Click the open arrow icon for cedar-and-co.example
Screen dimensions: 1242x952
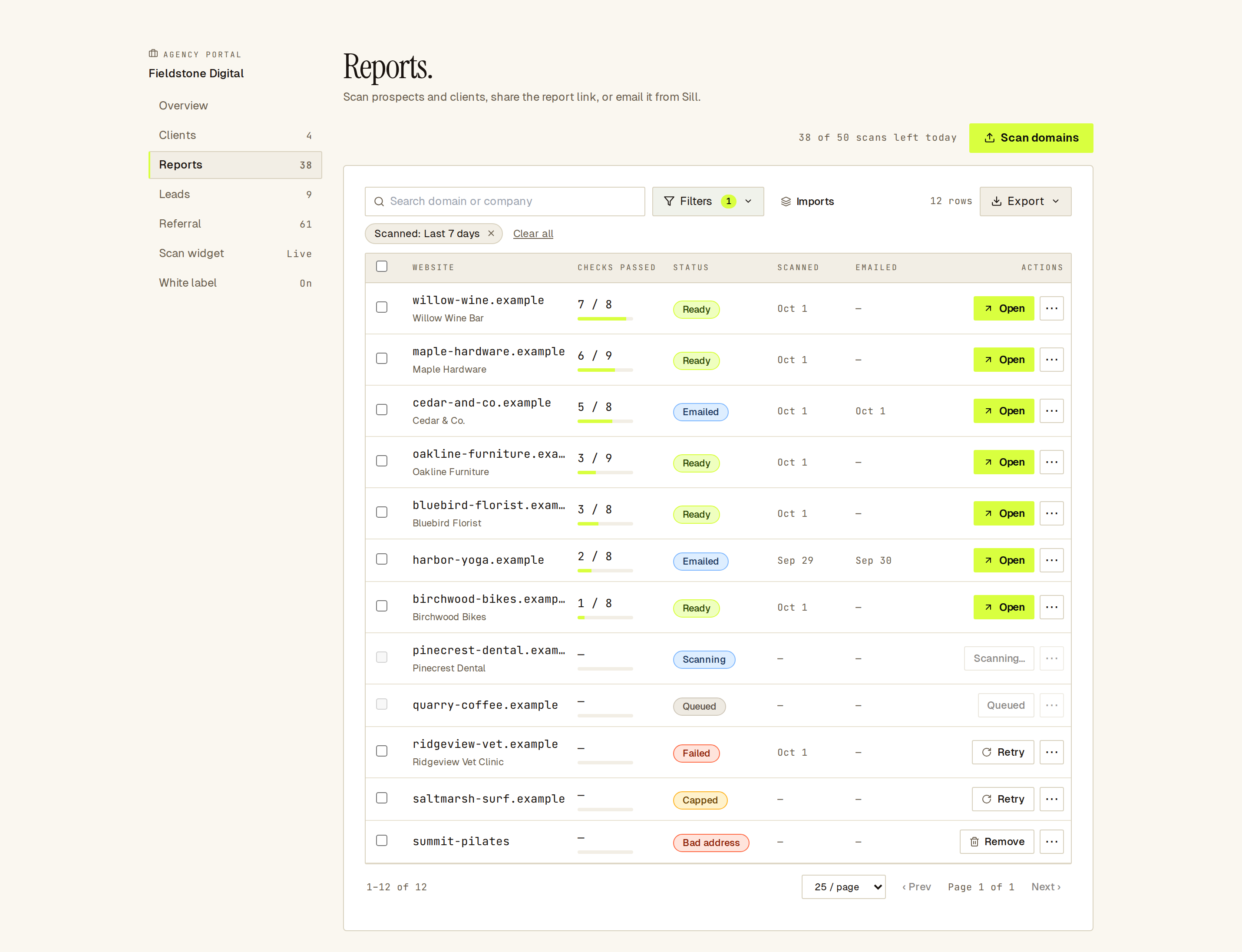point(988,411)
